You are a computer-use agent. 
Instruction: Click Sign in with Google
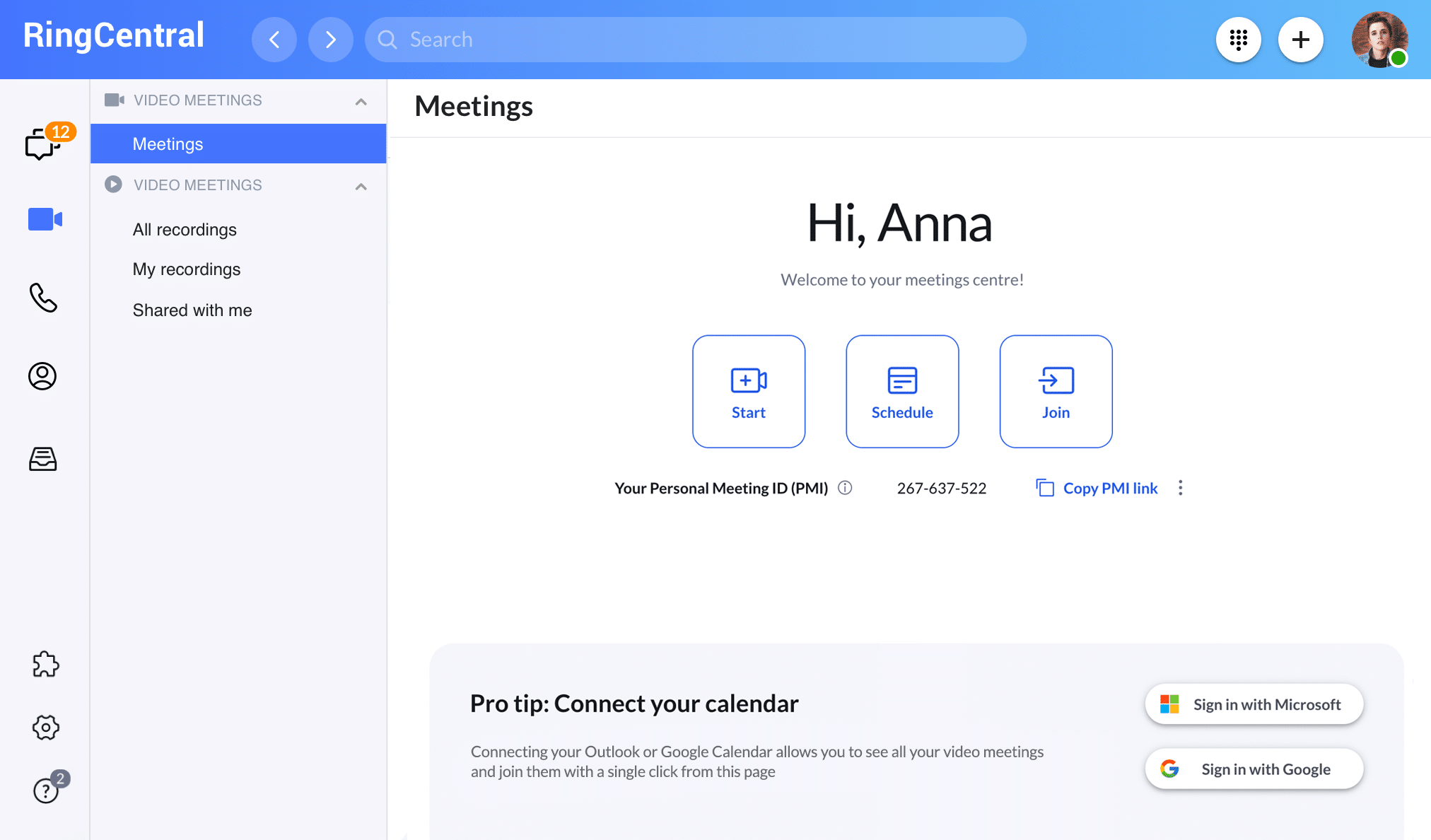(1254, 769)
